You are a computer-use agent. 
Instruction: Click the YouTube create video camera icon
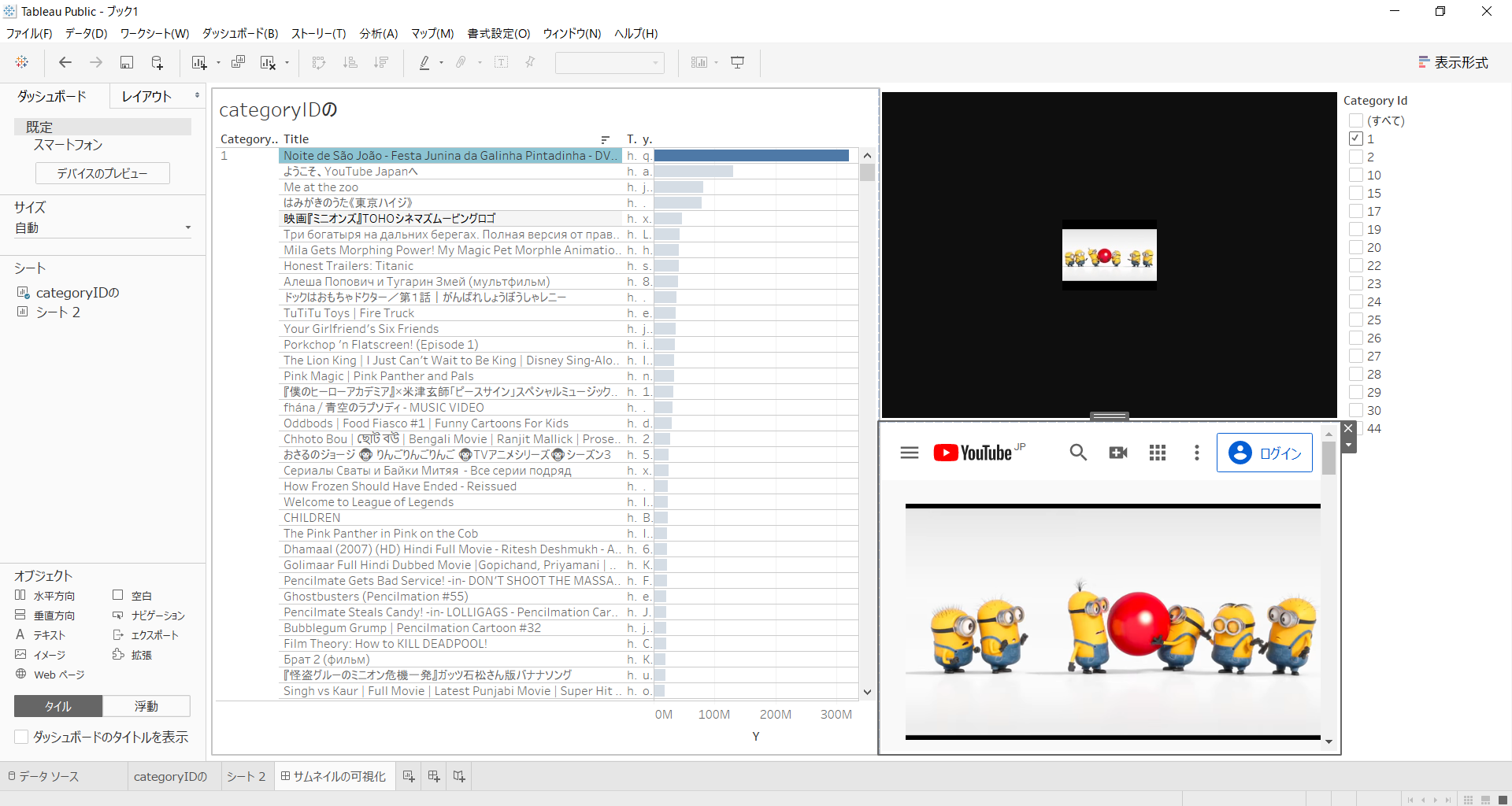click(x=1118, y=453)
